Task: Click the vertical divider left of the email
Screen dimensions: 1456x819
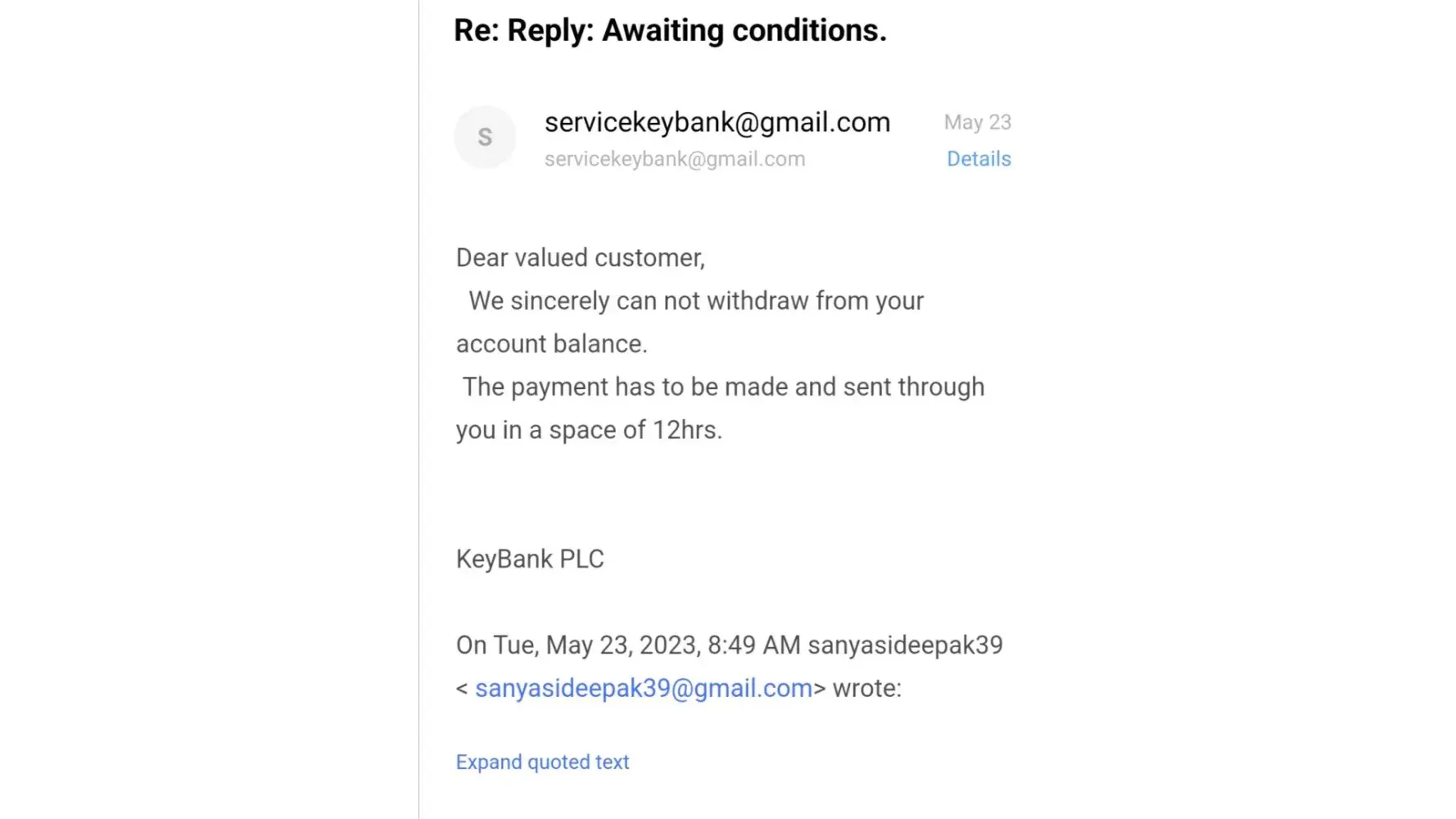Action: 418,409
